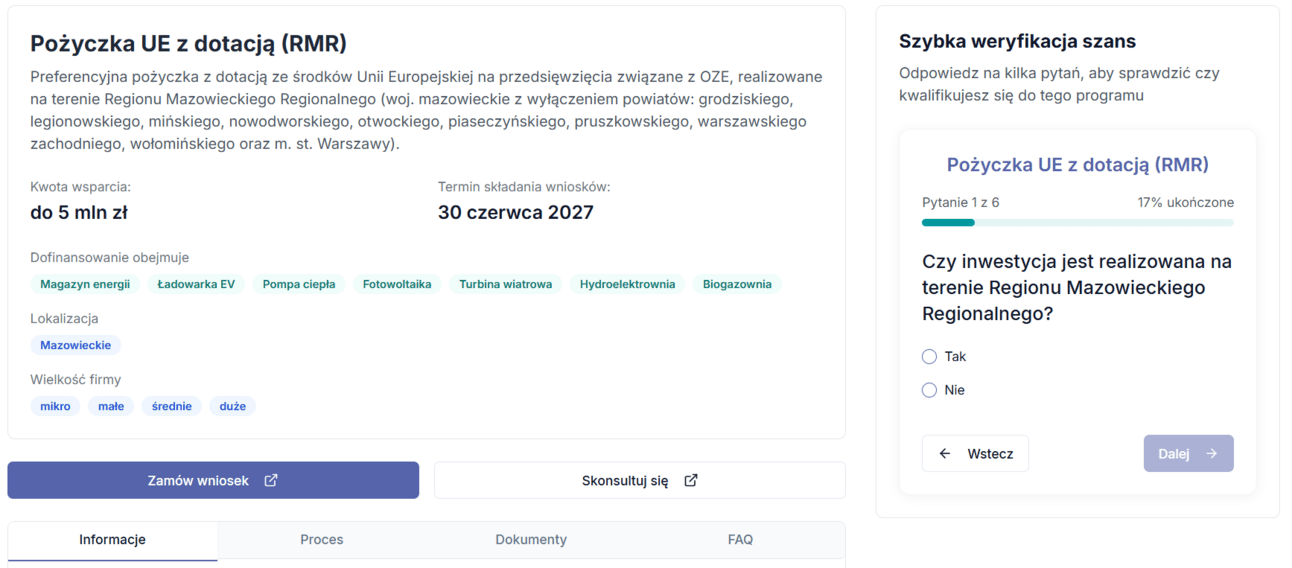Click the Pompa ciepła tag
This screenshot has height=568, width=1292.
pos(299,284)
